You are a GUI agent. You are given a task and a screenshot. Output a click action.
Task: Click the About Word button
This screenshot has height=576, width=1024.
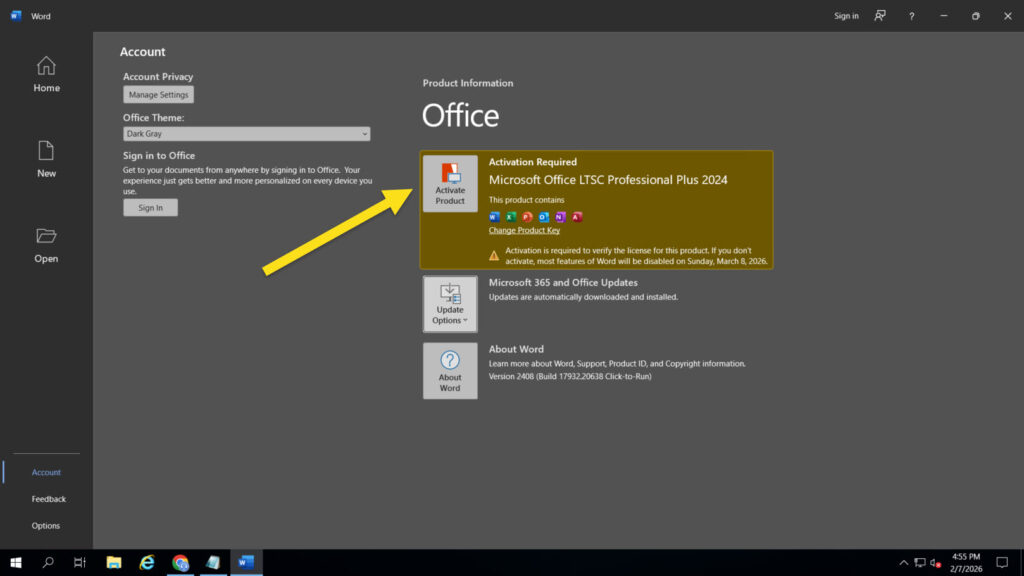click(450, 371)
